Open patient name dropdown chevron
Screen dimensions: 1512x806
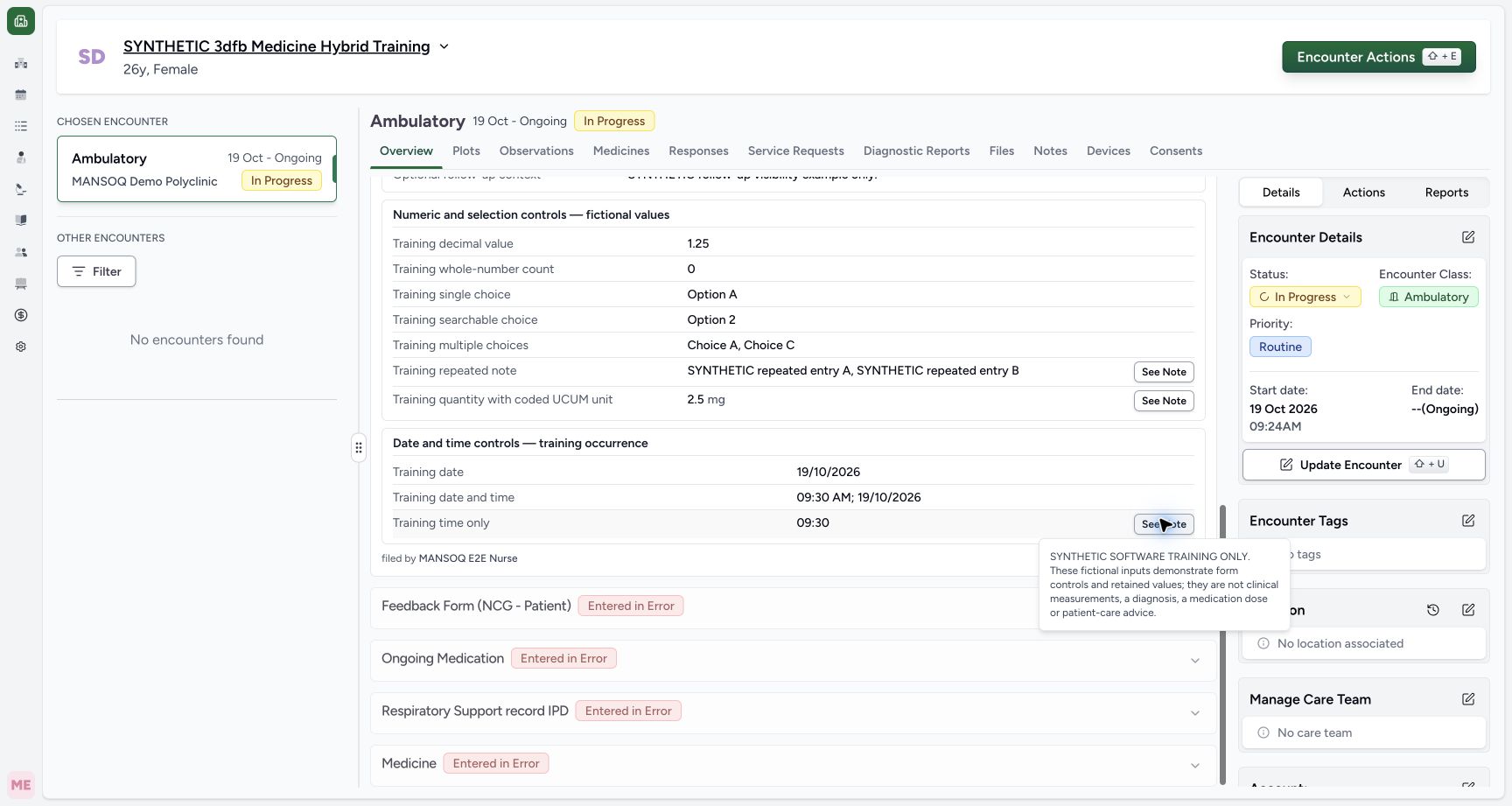click(444, 46)
